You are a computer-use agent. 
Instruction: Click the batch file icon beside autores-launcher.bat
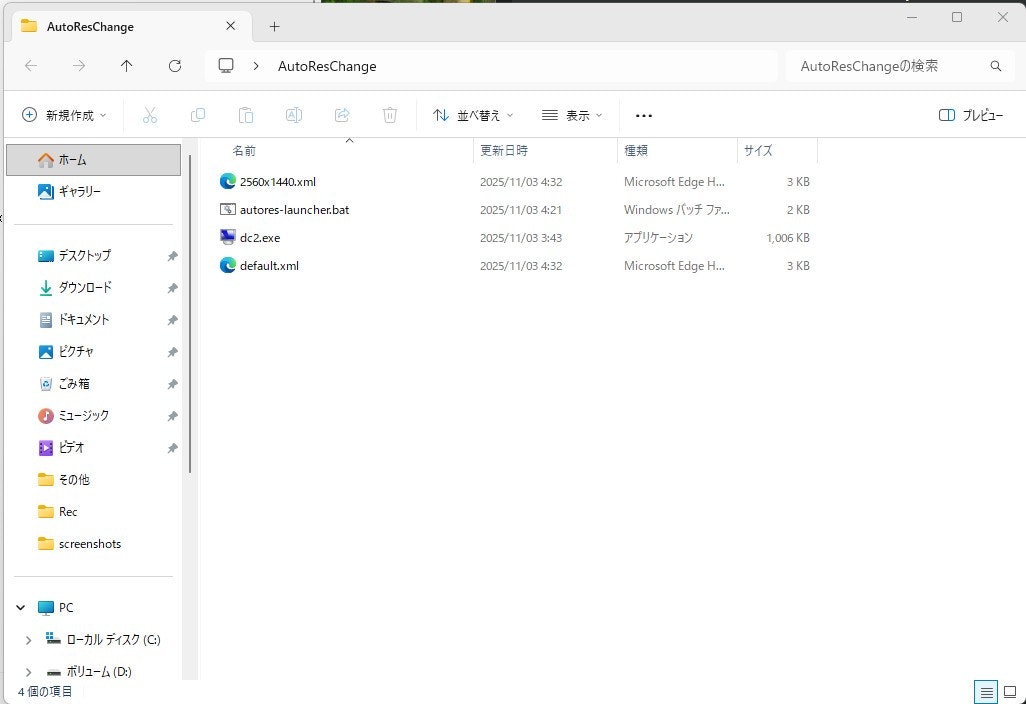[228, 209]
